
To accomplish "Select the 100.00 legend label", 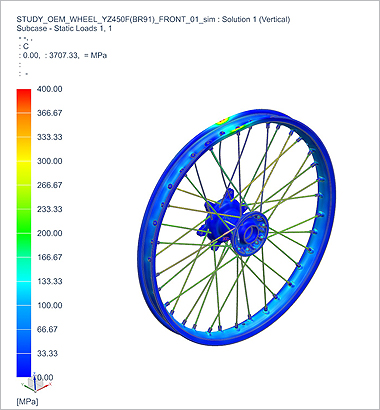I will coord(49,305).
